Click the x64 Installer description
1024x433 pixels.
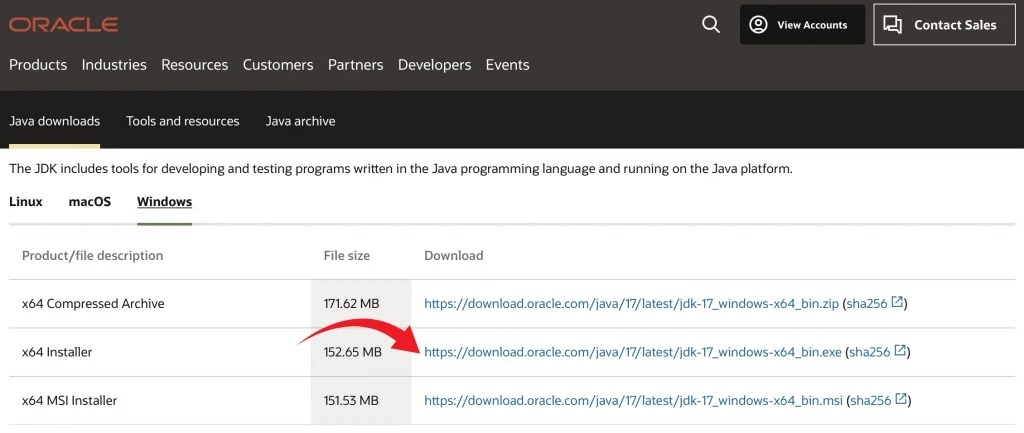tap(57, 352)
